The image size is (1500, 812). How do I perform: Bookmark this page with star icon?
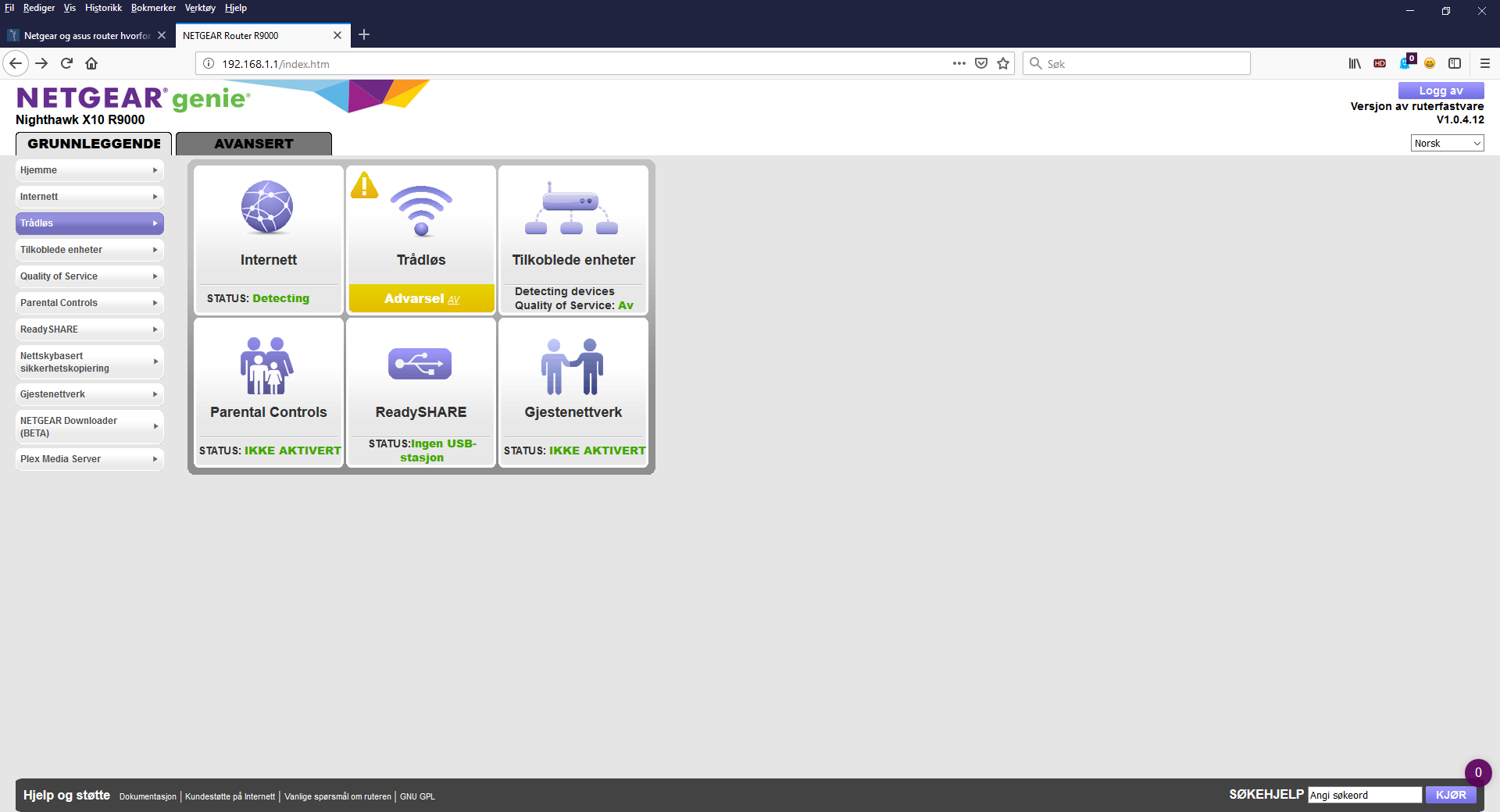1003,63
